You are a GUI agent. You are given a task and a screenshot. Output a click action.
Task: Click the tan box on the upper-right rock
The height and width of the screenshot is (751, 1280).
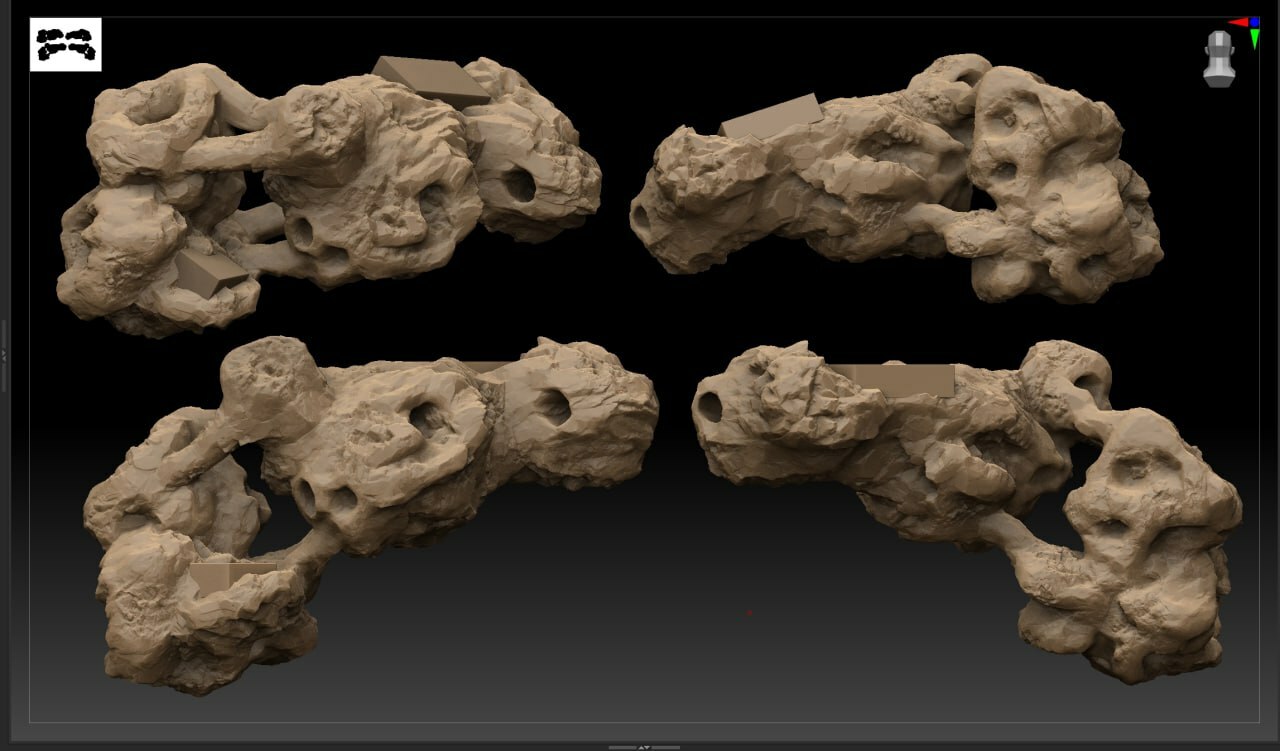coord(770,118)
